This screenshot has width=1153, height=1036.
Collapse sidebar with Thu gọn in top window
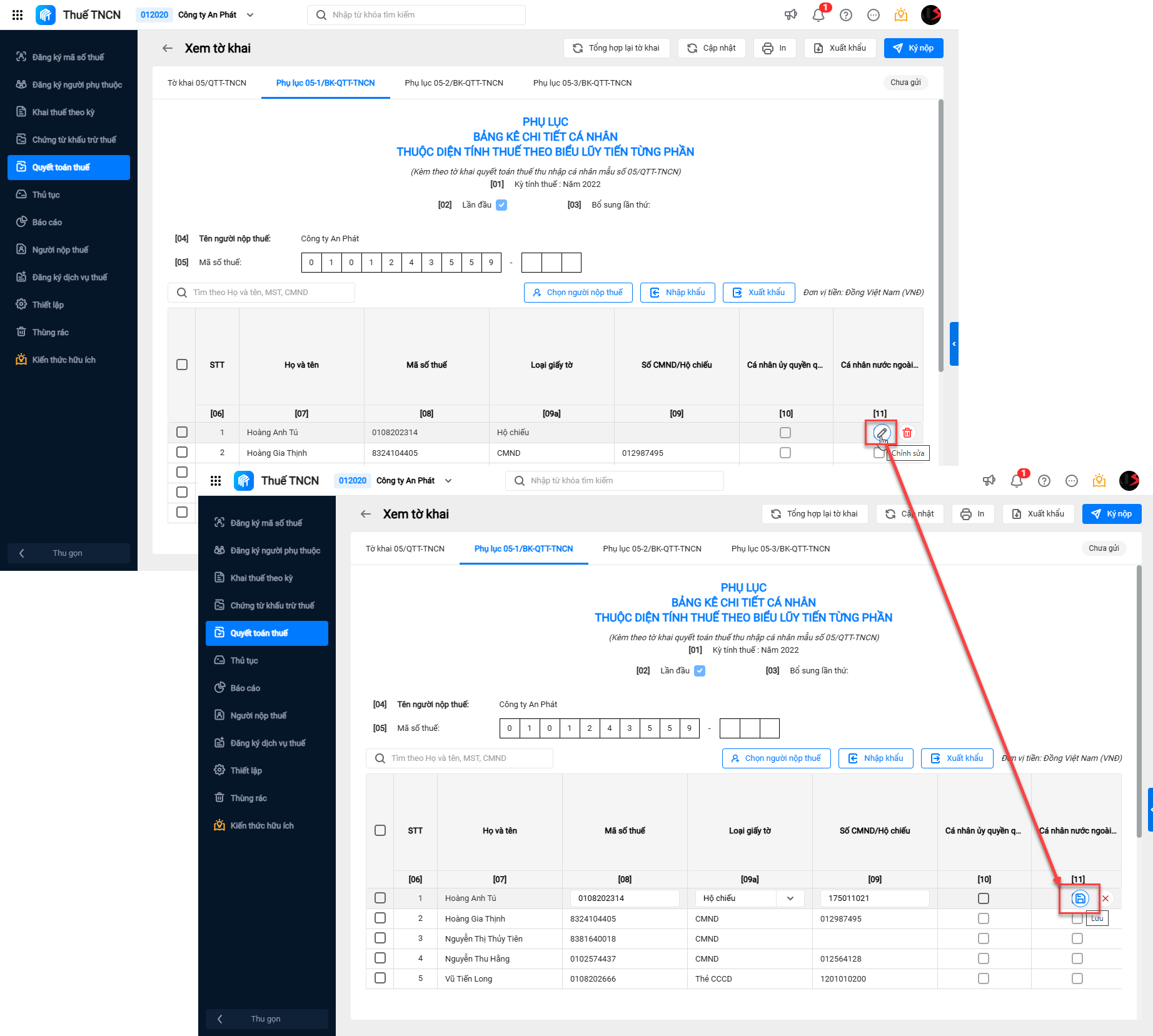pyautogui.click(x=69, y=553)
